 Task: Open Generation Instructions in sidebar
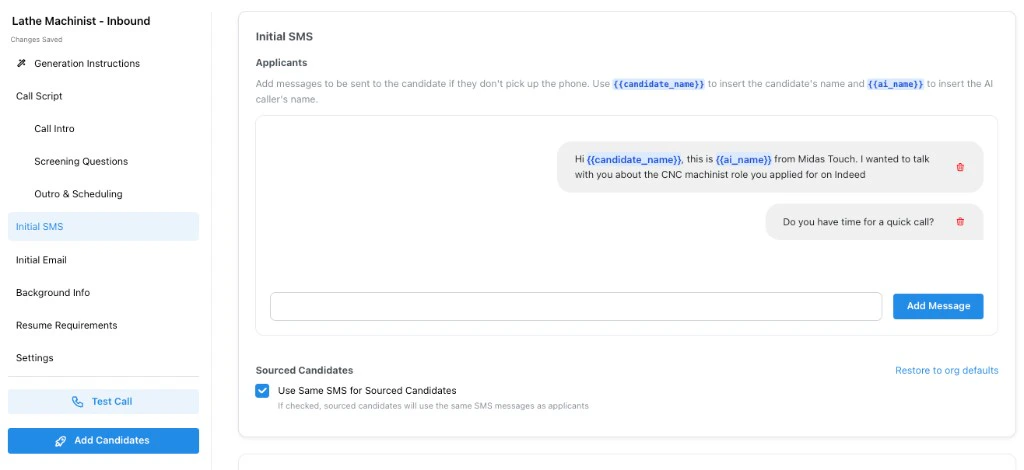[x=87, y=63]
